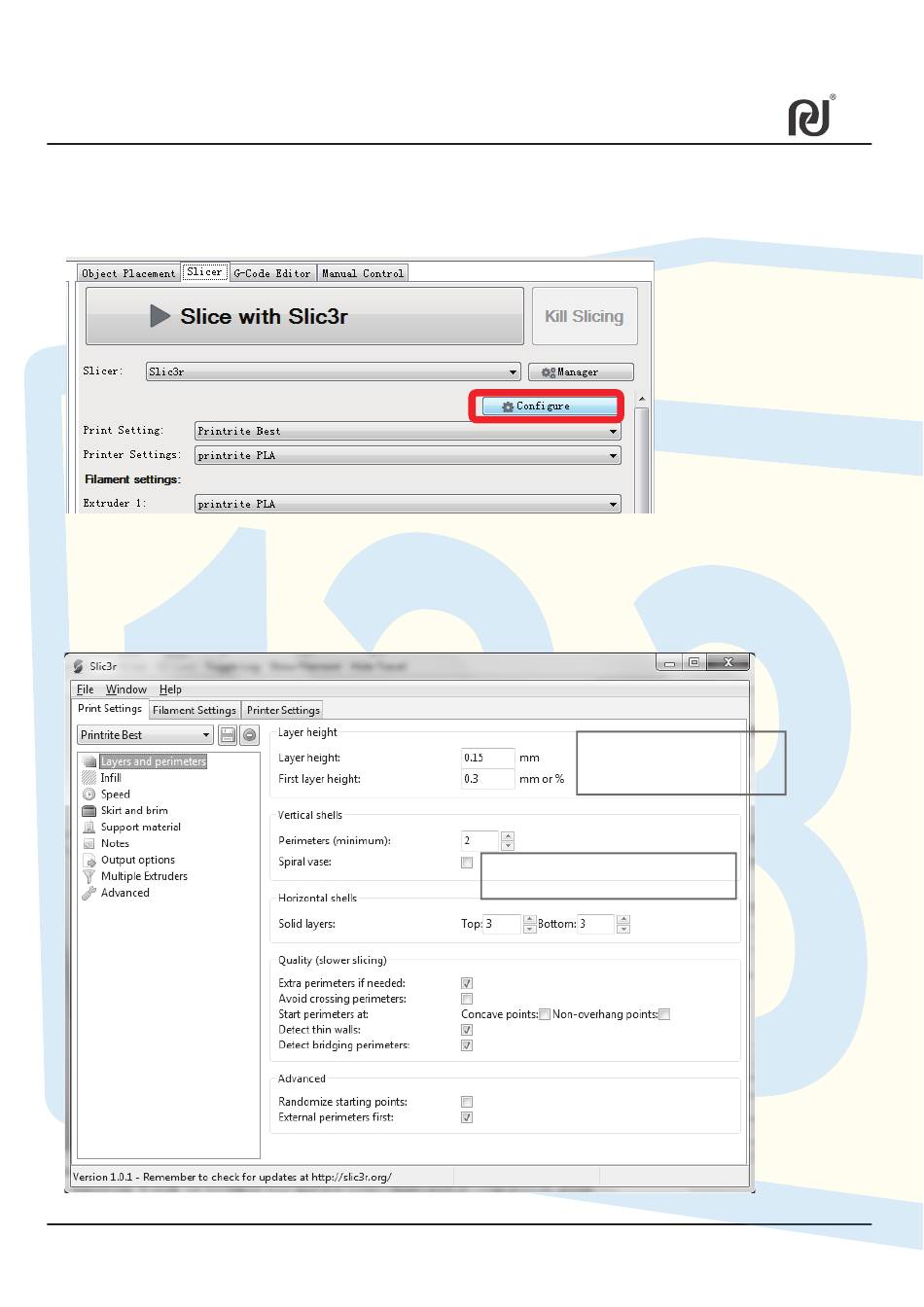Select Multiple Extruders item
The width and height of the screenshot is (924, 1307).
point(144,876)
